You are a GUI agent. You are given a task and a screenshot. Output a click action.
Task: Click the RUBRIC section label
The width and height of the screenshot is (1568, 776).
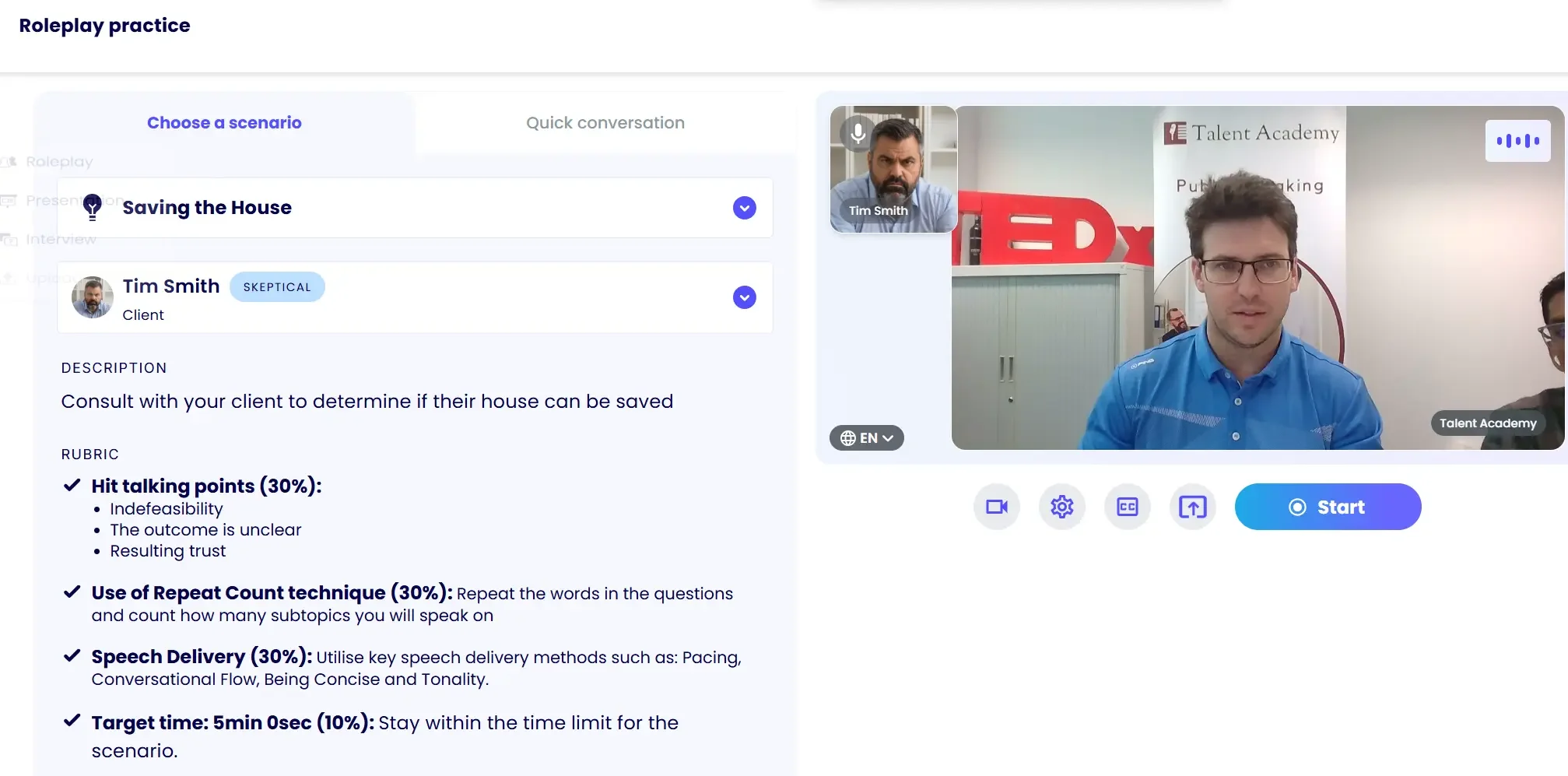point(90,455)
